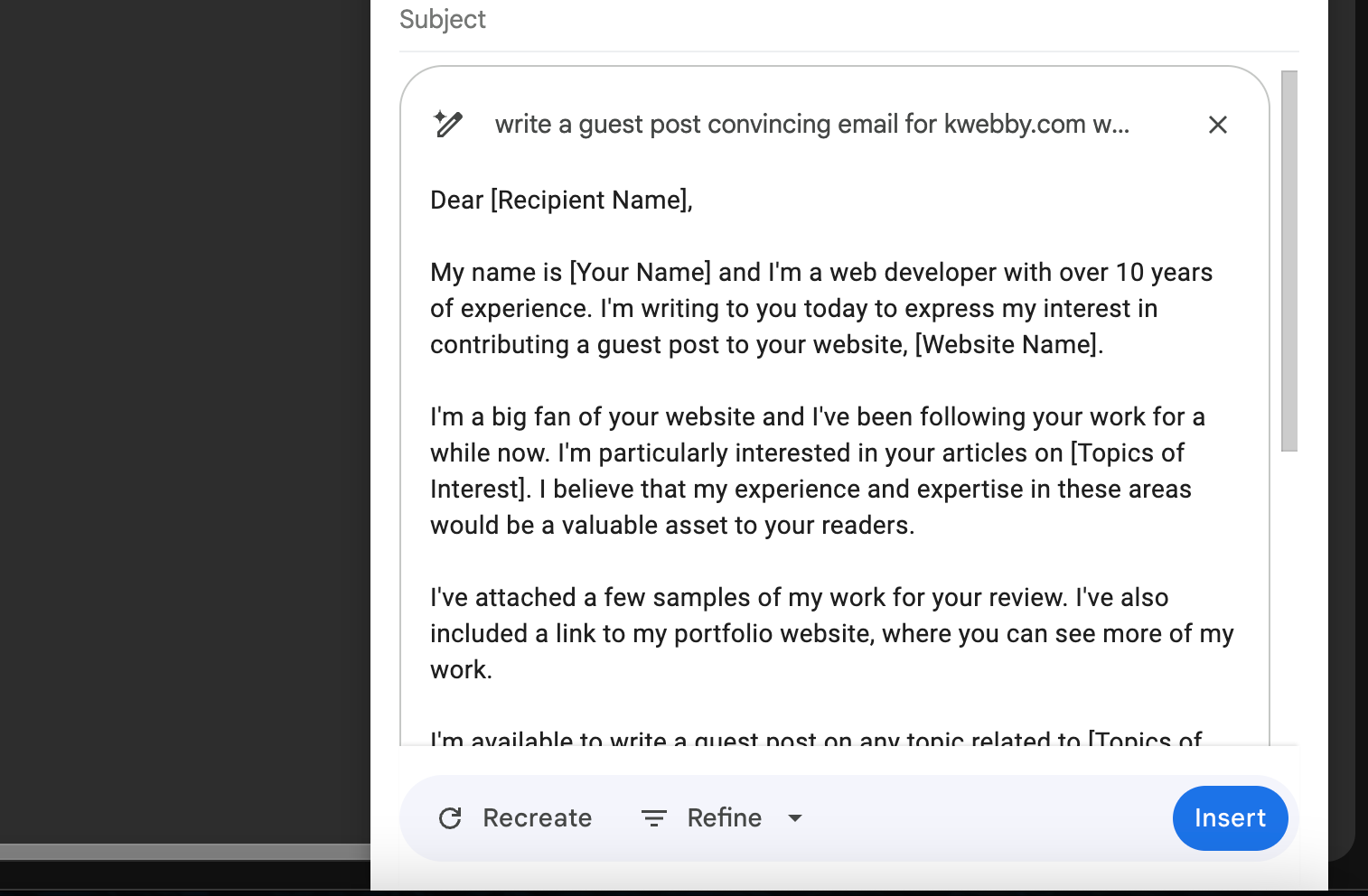
Task: Click the draft's vertical scrollbar thumb
Action: pyautogui.click(x=1289, y=261)
